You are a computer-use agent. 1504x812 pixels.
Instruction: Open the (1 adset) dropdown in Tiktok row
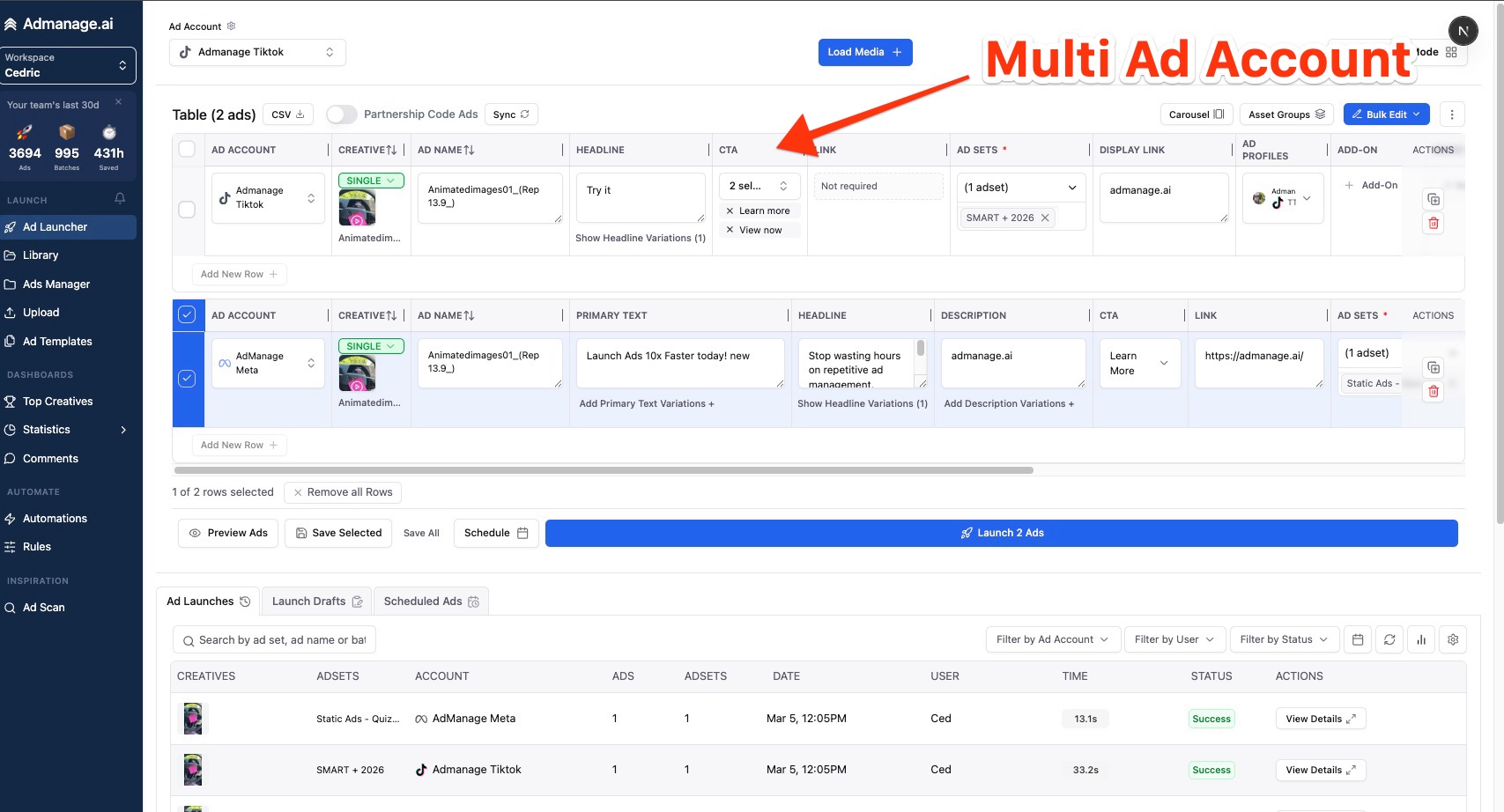point(1021,188)
